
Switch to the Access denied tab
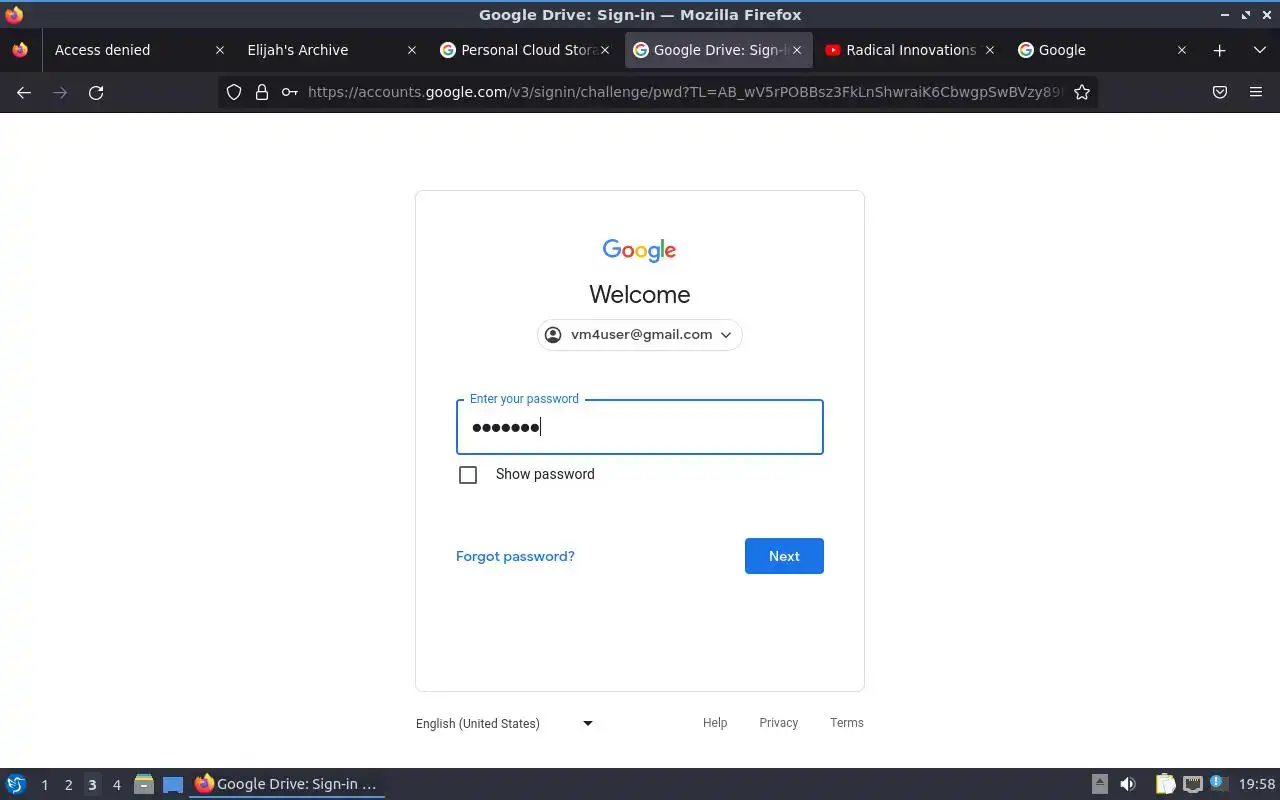click(136, 50)
